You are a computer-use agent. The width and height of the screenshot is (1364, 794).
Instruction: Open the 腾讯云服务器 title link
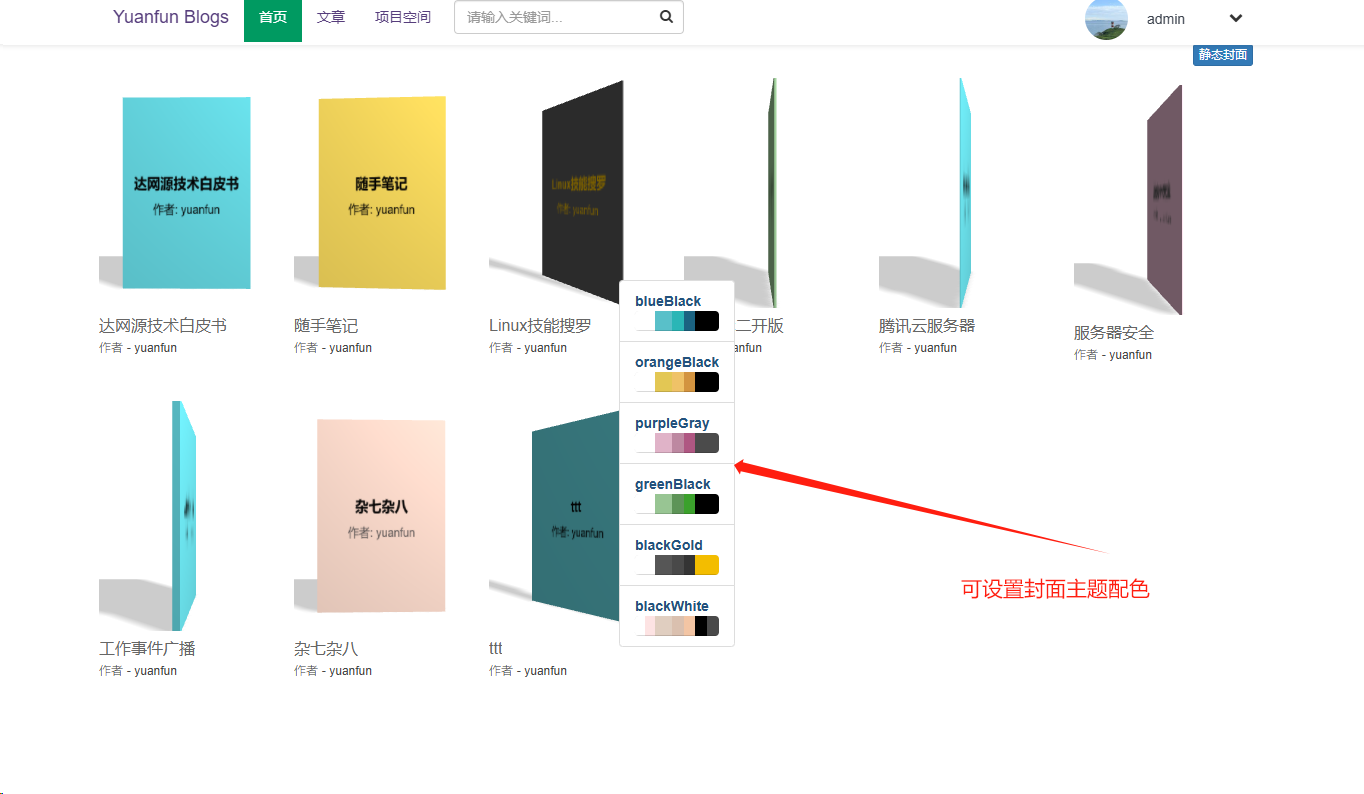(x=926, y=326)
